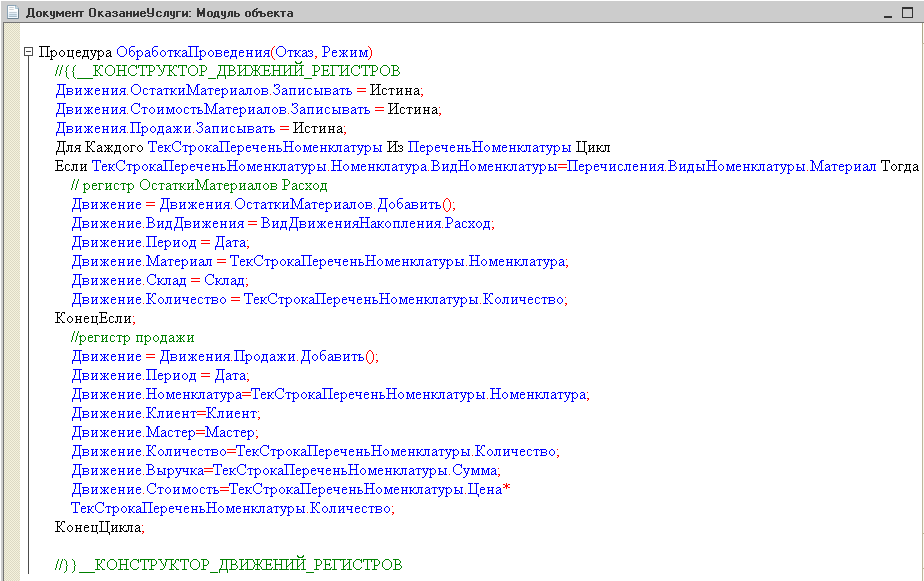Click line 'Движение.Склад = Склад;'
The height and width of the screenshot is (581, 924).
[160, 280]
